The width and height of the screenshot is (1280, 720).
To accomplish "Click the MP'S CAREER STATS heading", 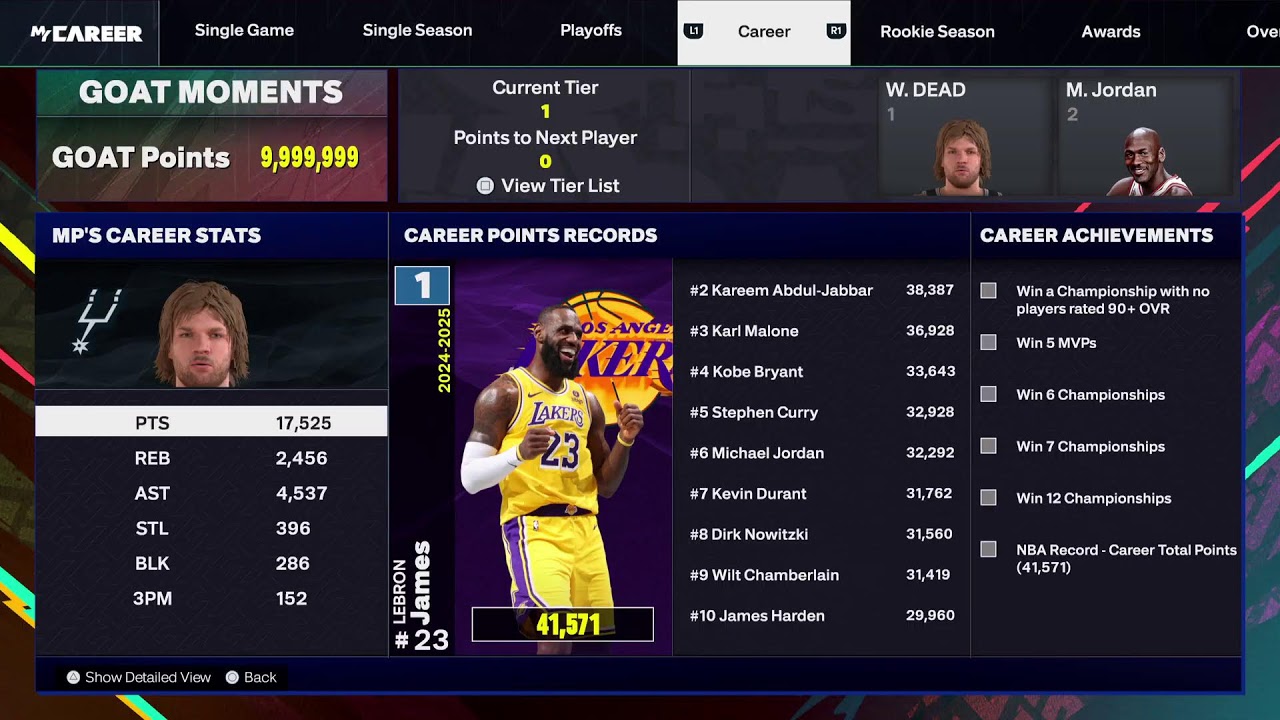I will [x=156, y=235].
